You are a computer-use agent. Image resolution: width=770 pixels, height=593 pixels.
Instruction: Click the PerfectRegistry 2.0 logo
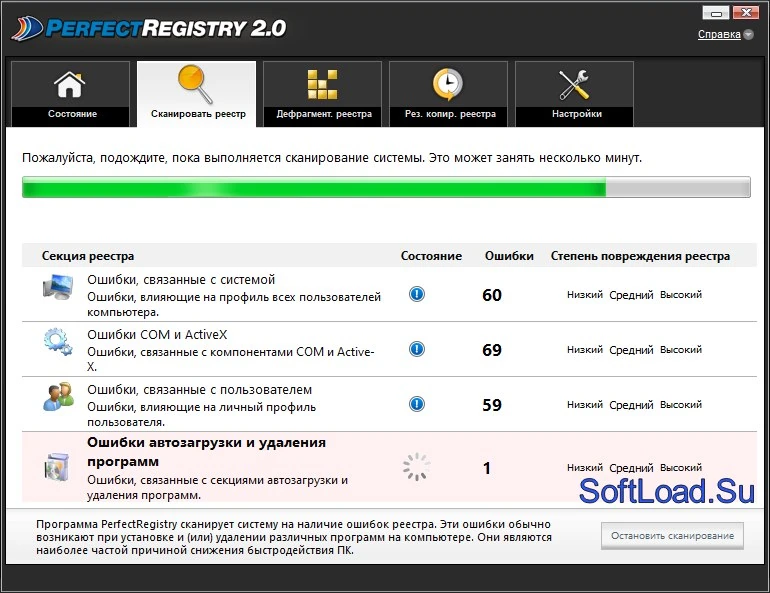click(149, 28)
